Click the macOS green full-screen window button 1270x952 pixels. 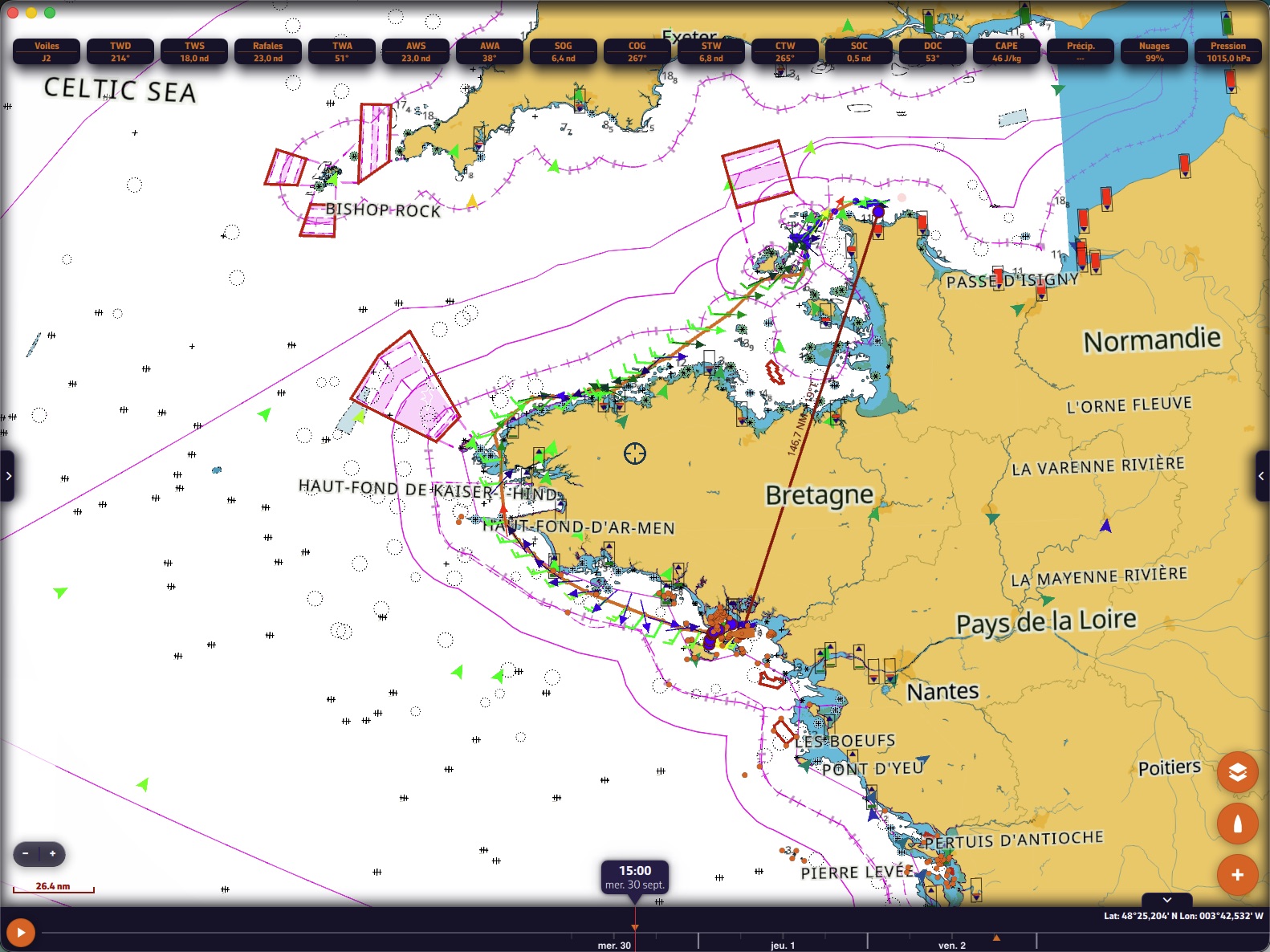(x=50, y=13)
